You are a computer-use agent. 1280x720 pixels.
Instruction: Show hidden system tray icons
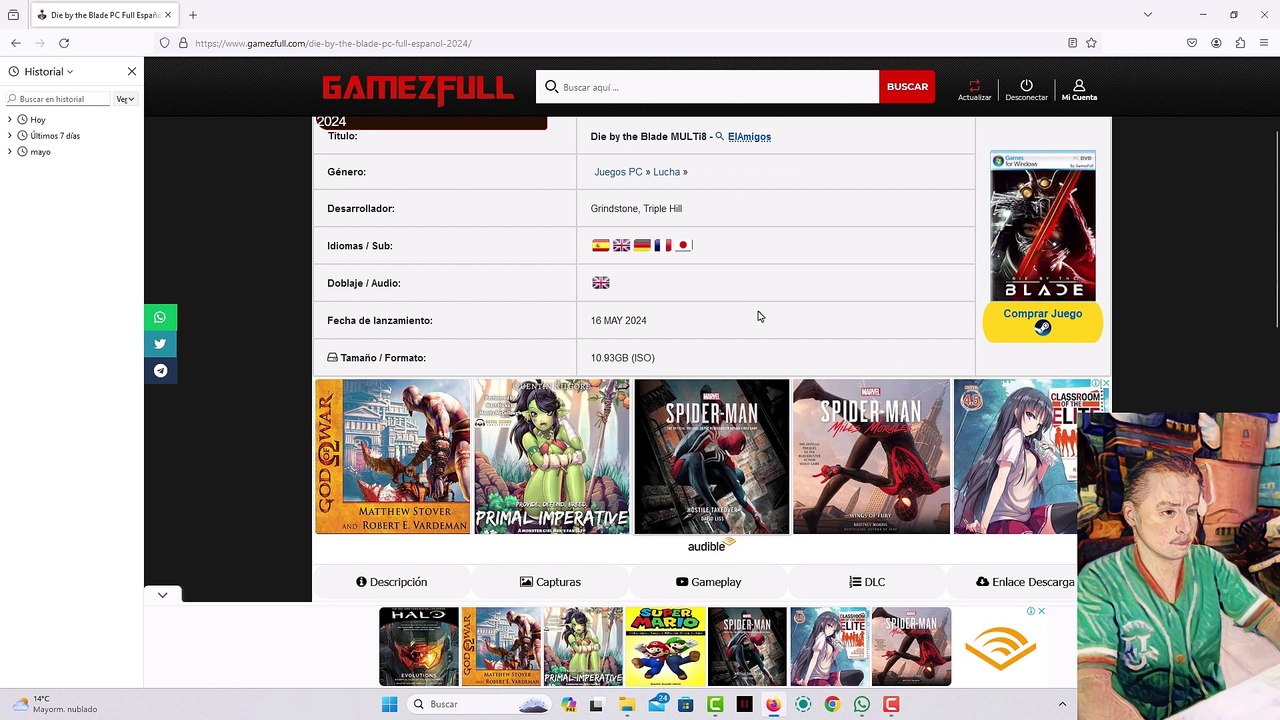(x=1062, y=704)
